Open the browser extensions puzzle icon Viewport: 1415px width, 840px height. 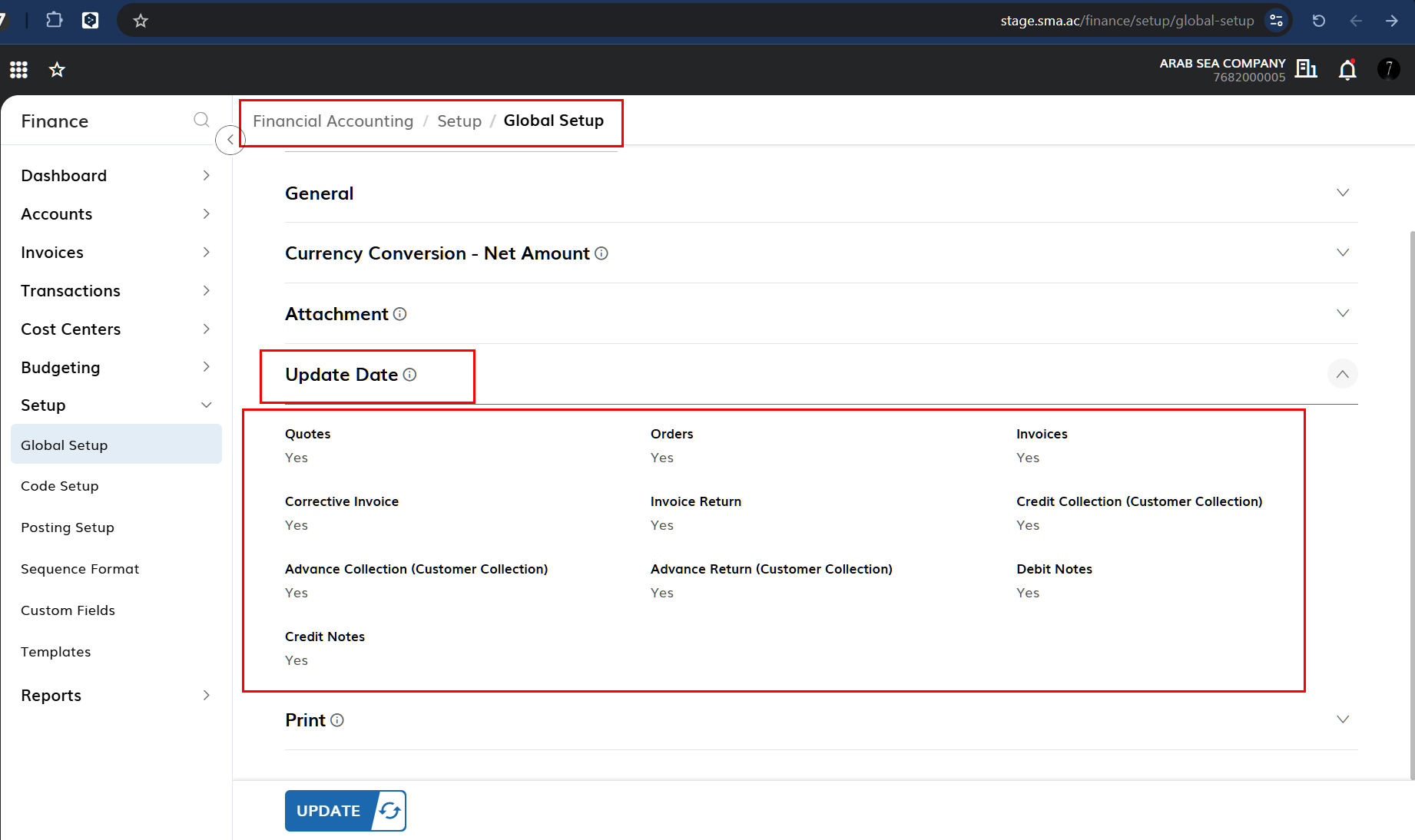pyautogui.click(x=54, y=20)
